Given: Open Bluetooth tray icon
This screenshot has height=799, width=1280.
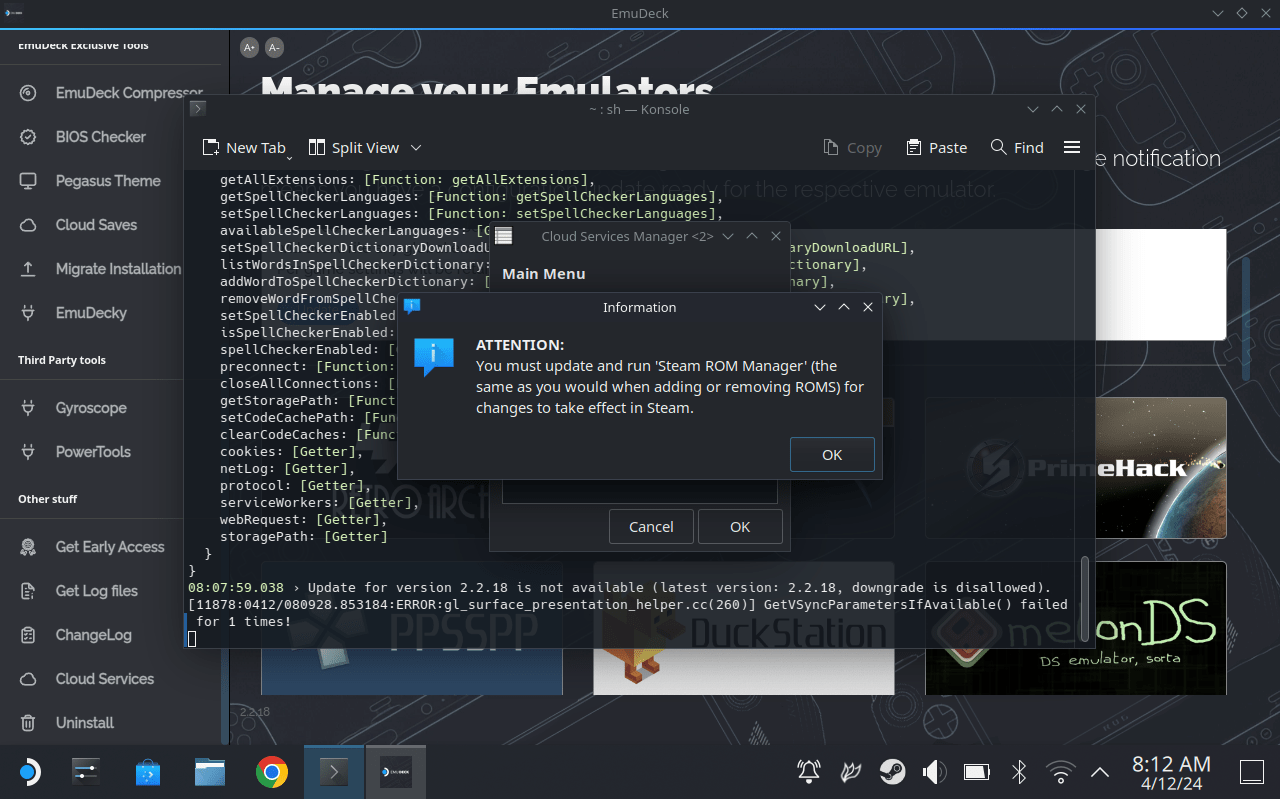Looking at the screenshot, I should tap(1019, 771).
